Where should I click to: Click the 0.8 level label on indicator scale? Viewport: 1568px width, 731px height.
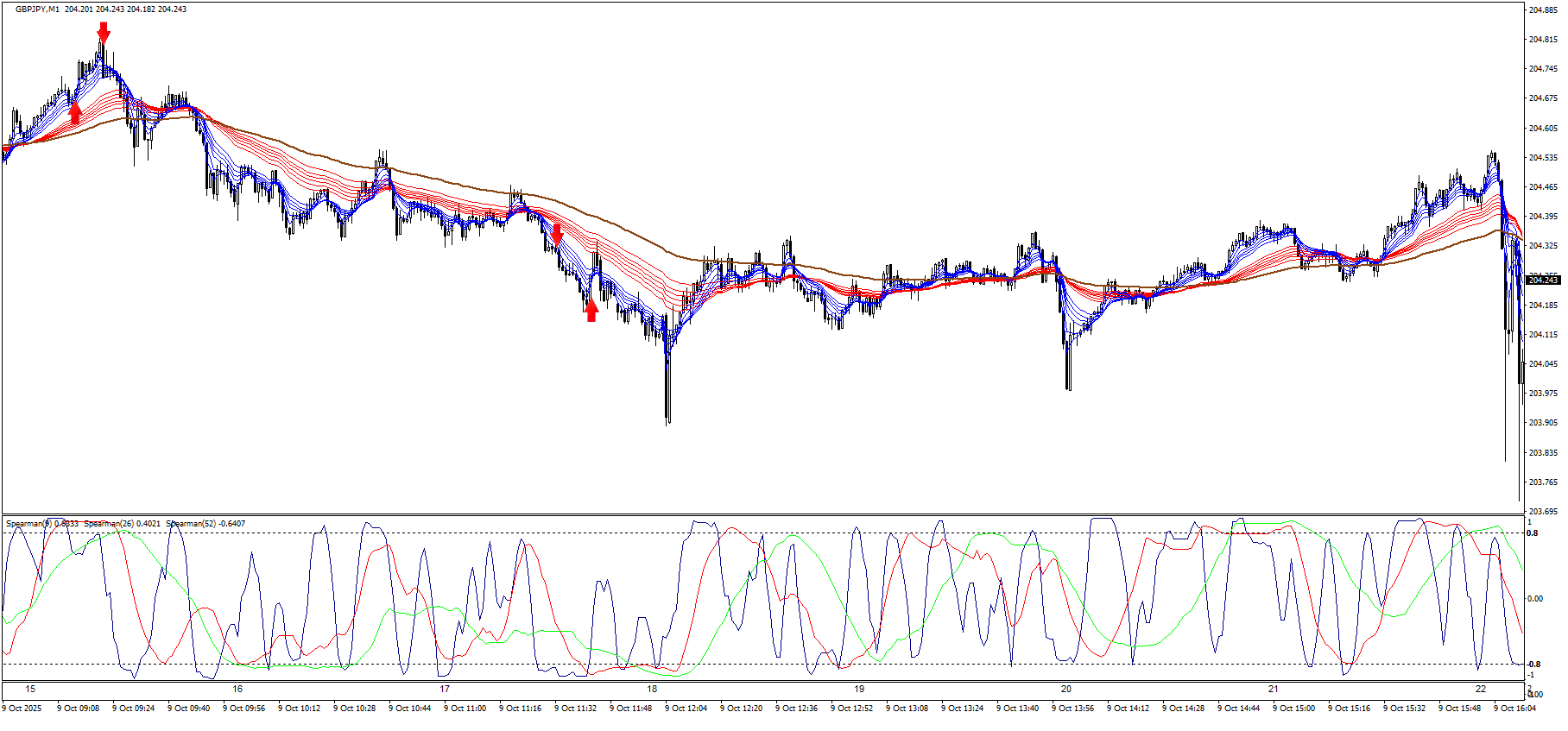point(1533,533)
